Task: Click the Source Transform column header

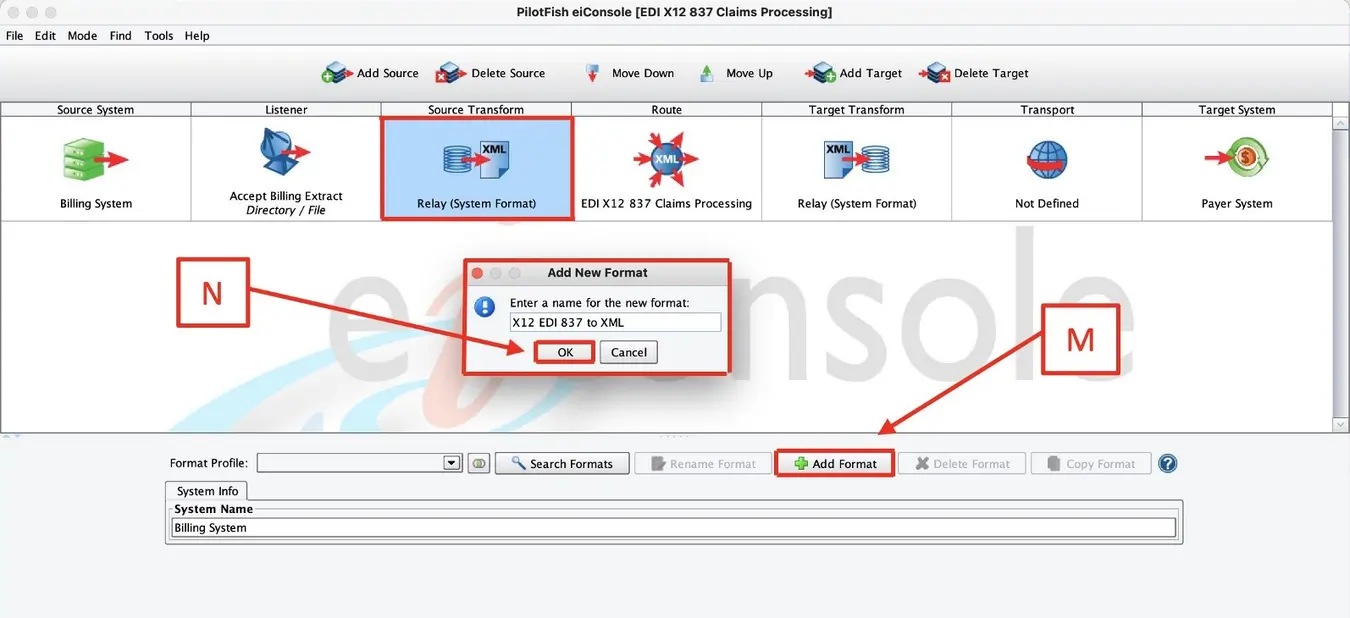Action: click(x=476, y=110)
